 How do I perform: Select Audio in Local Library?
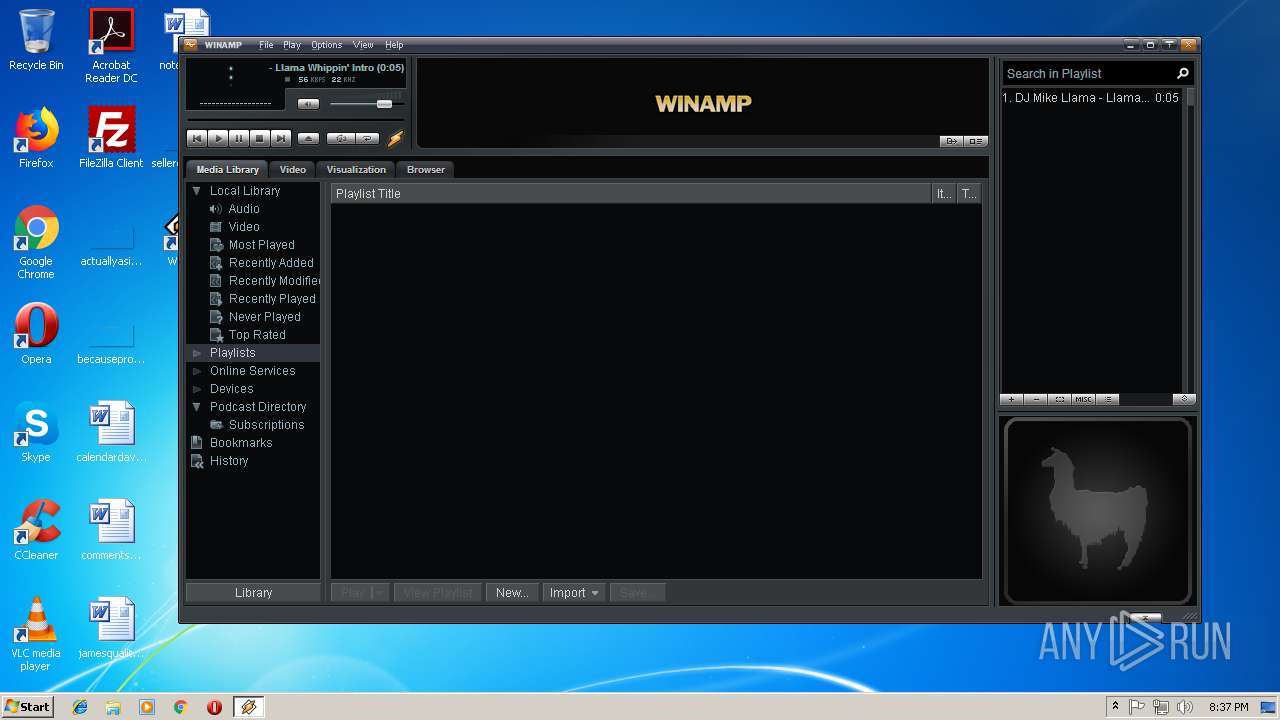244,209
